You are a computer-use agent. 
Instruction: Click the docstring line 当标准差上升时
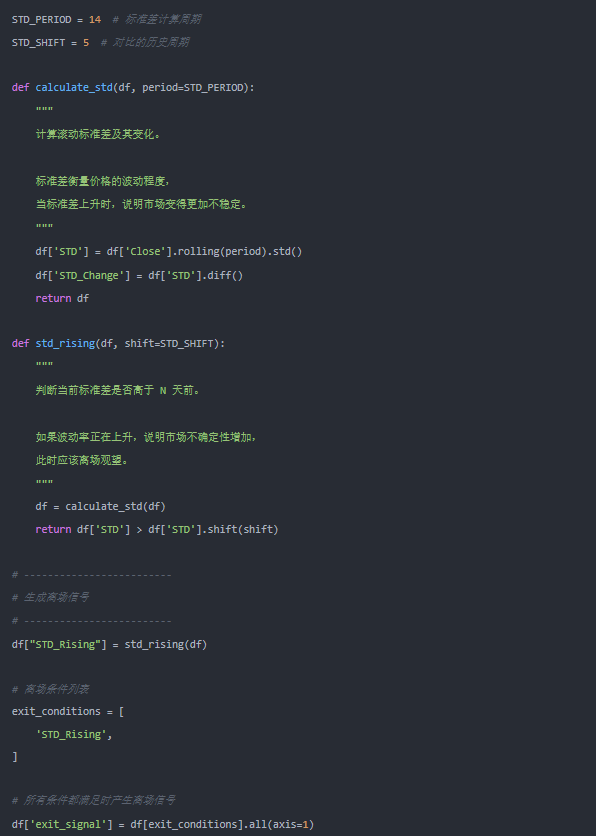[x=141, y=204]
